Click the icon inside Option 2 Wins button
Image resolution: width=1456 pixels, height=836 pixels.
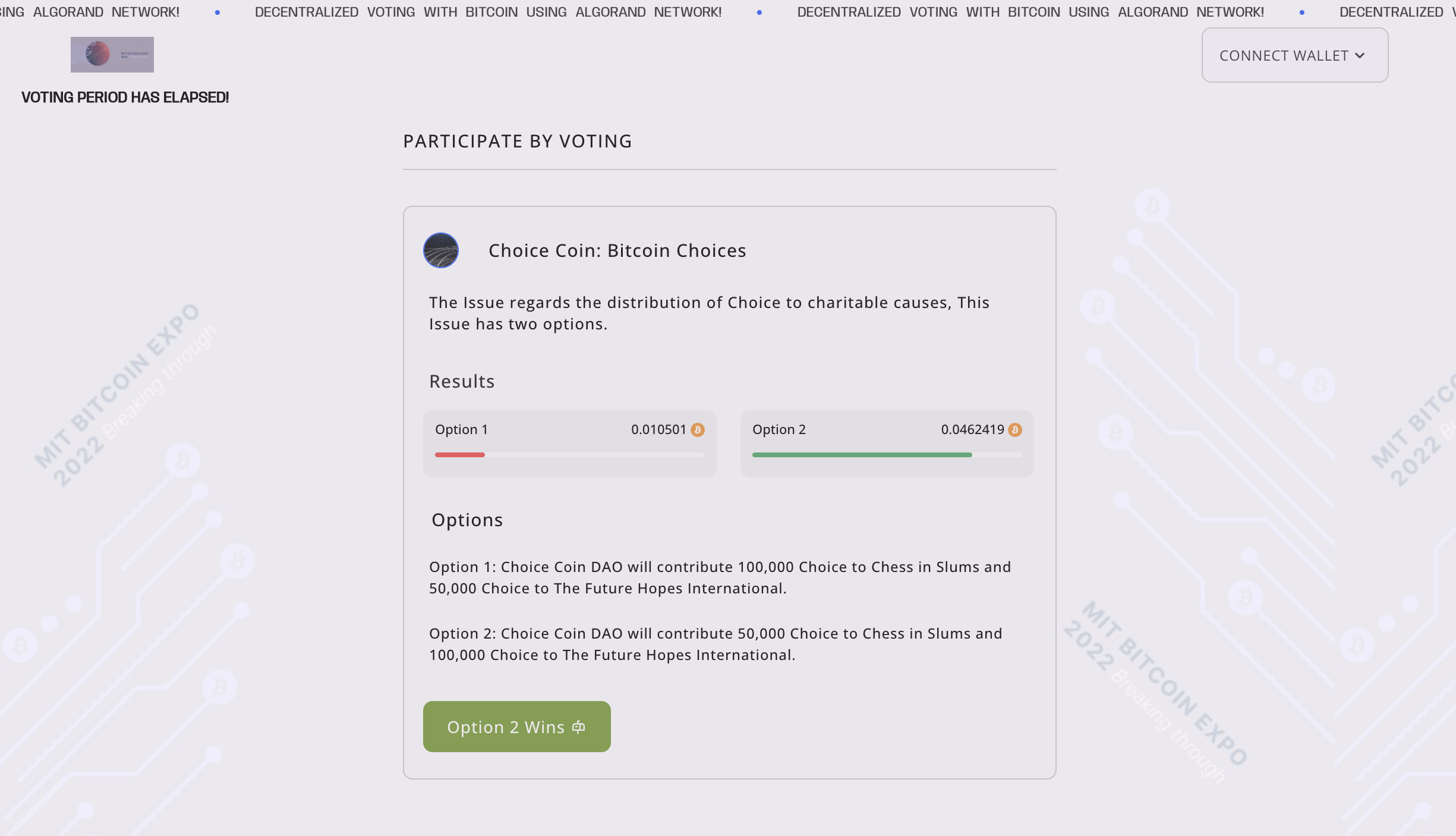pos(578,727)
